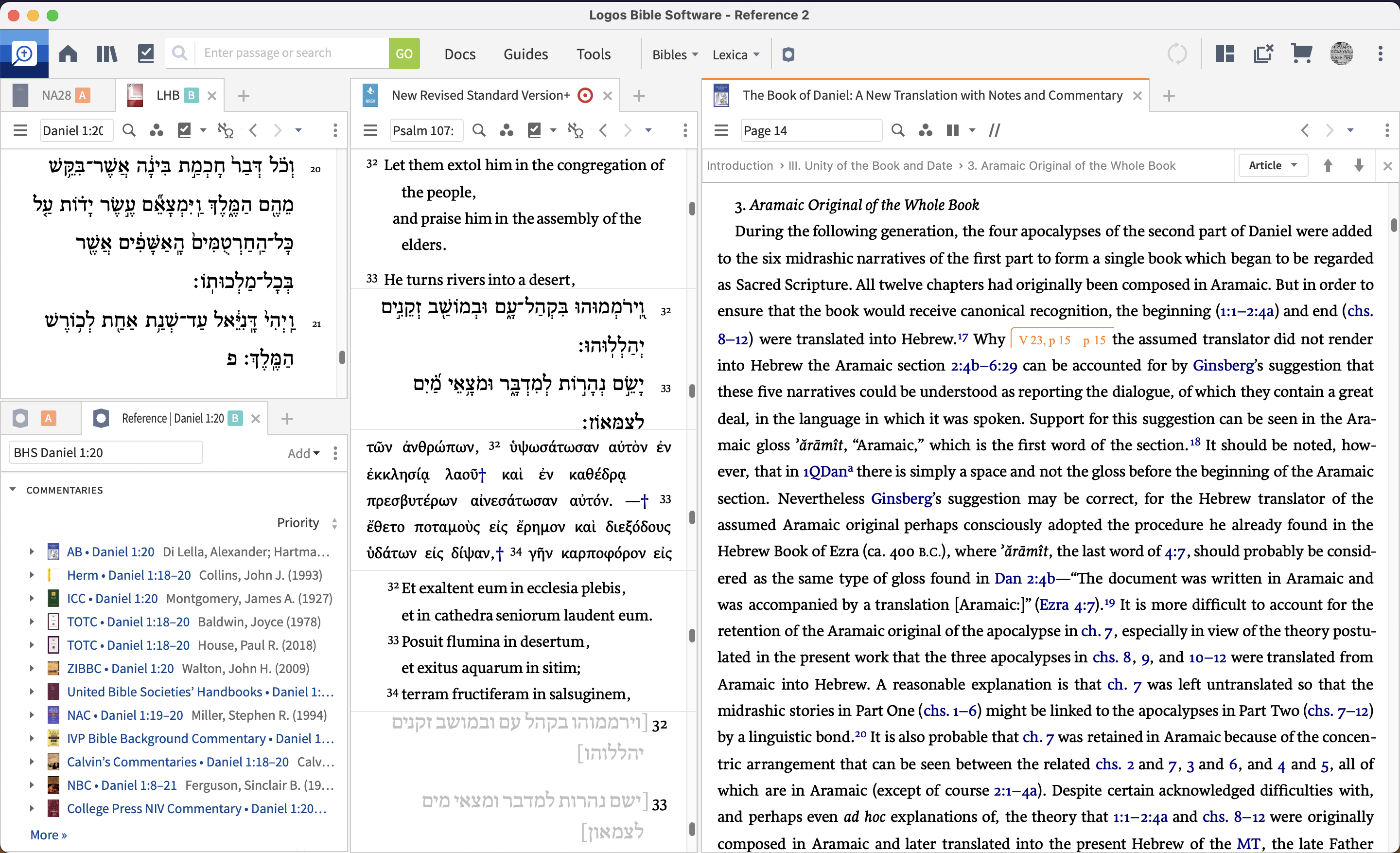Open NAC Daniel 1:19–20 commentary link
The height and width of the screenshot is (853, 1400).
coord(125,715)
